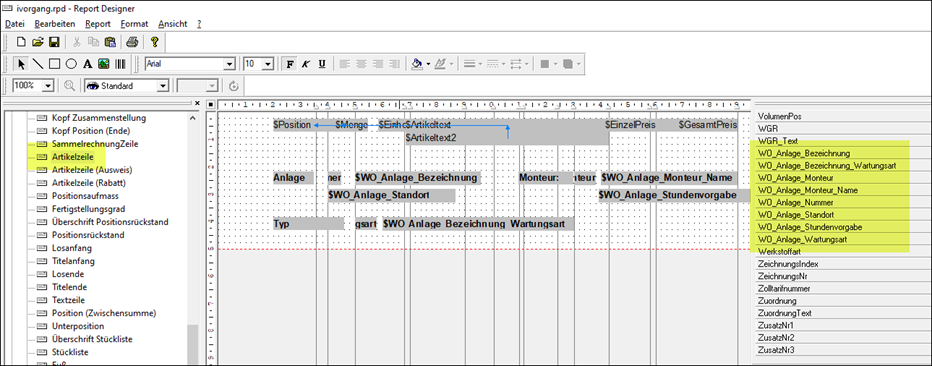Open the font size 10 dropdown
The image size is (932, 366).
coord(267,64)
